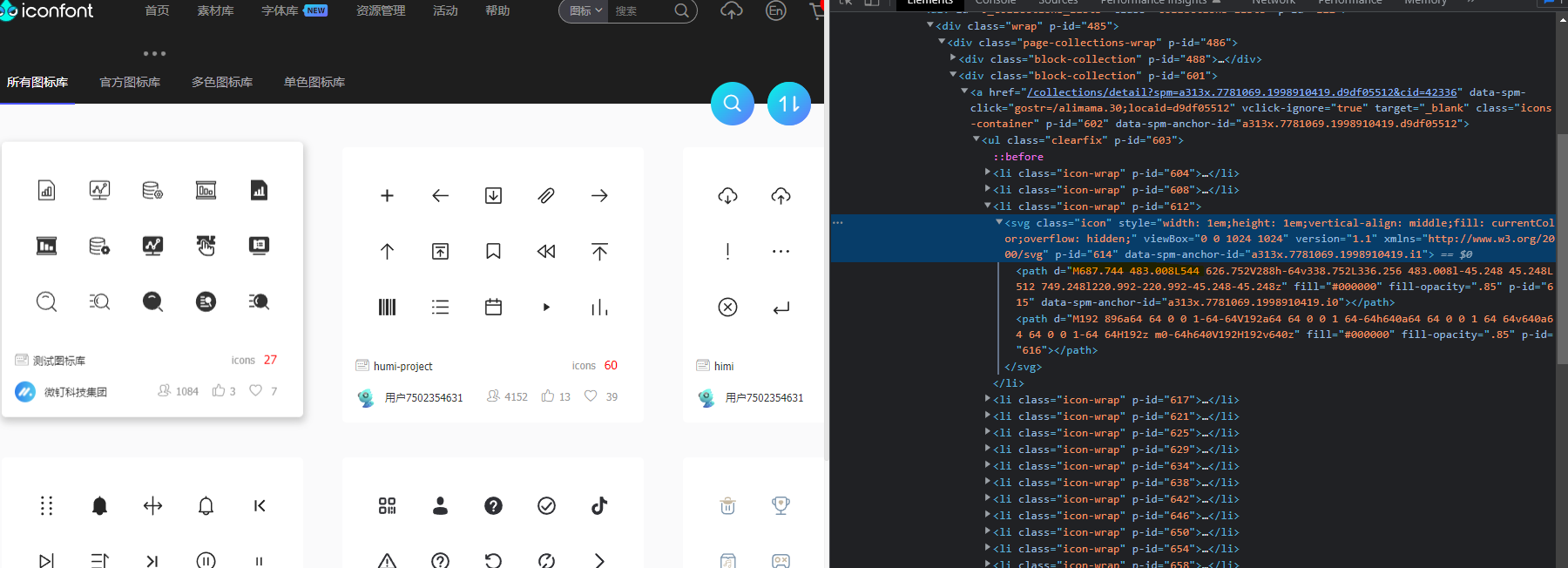Click the cloud upload icon in header
Image resolution: width=1568 pixels, height=568 pixels.
(732, 10)
